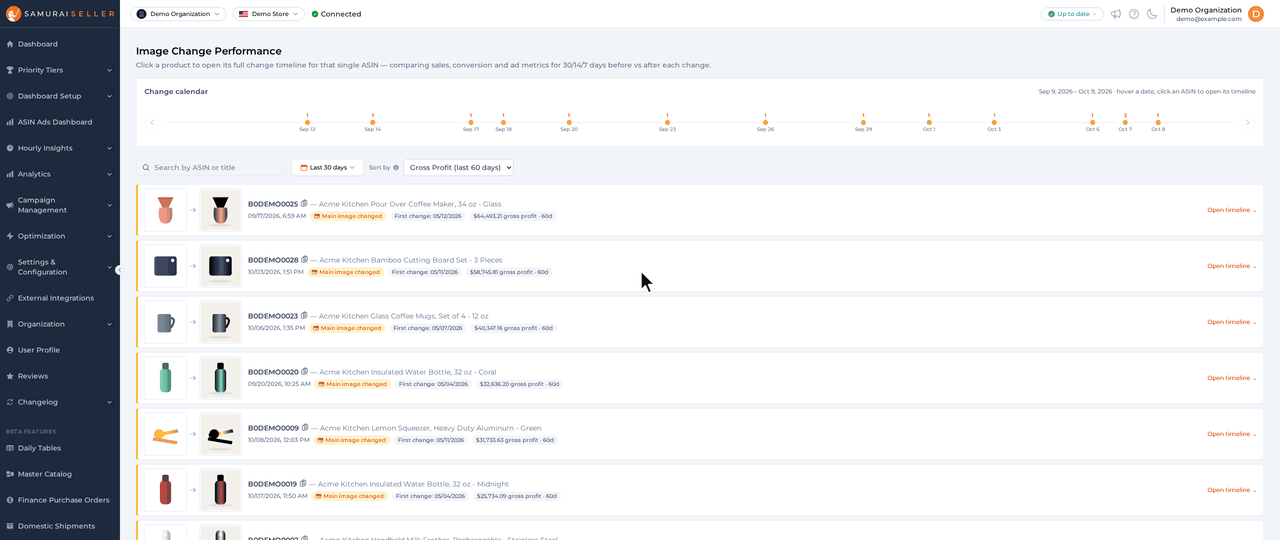
Task: Copy ASIN B0DEMO0019 with copy icon
Action: point(304,484)
